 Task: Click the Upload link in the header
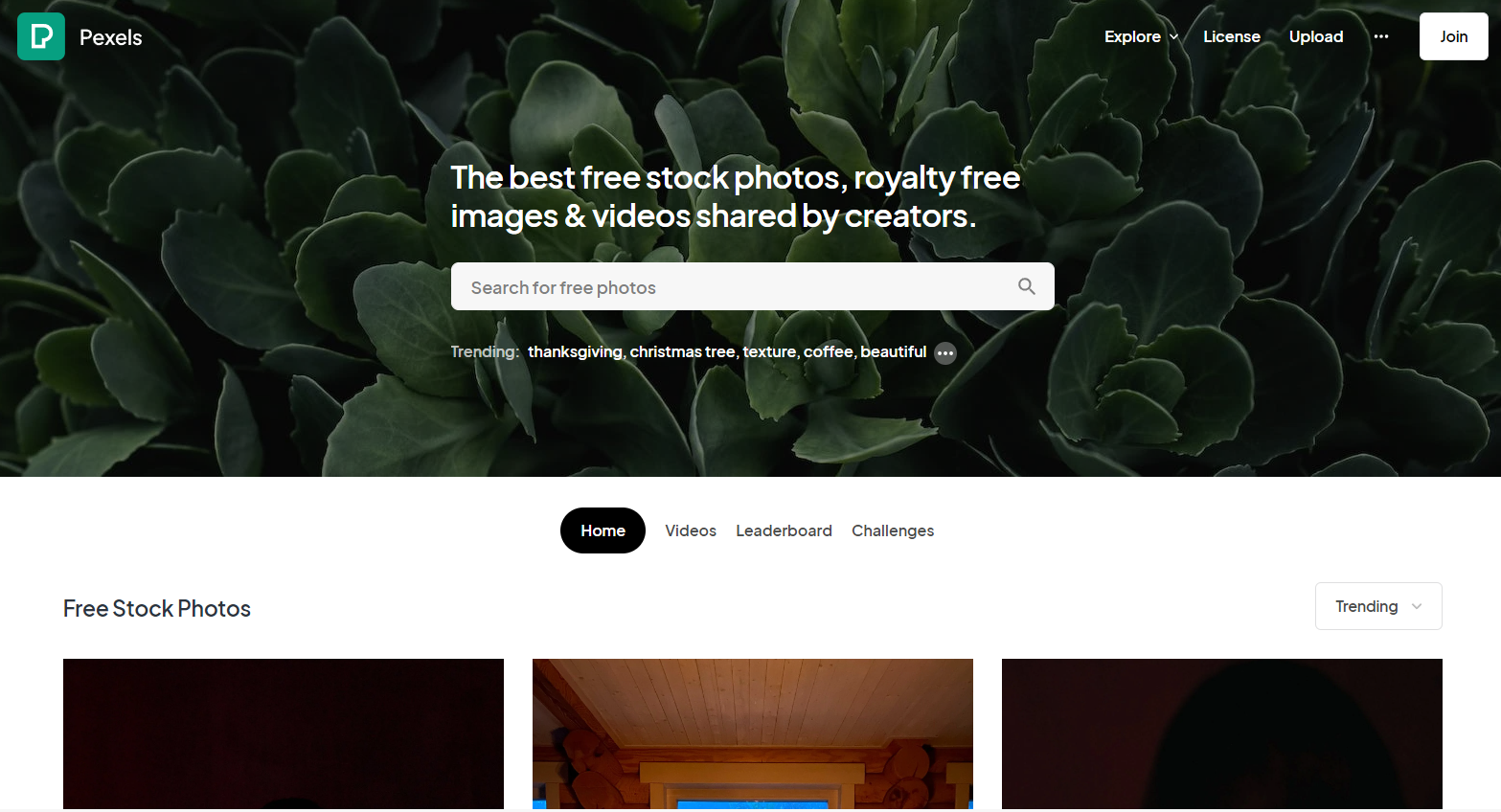point(1316,36)
